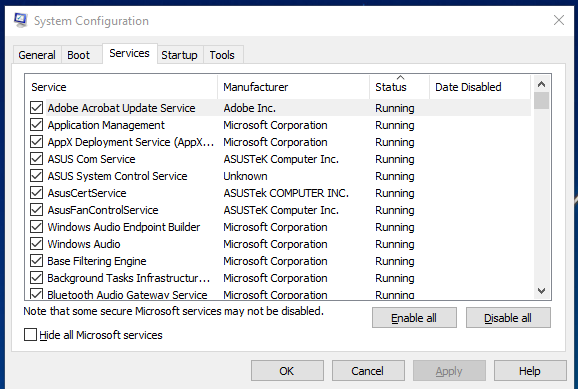578x389 pixels.
Task: Toggle the AsusFanControlService checkbox
Action: (x=36, y=210)
